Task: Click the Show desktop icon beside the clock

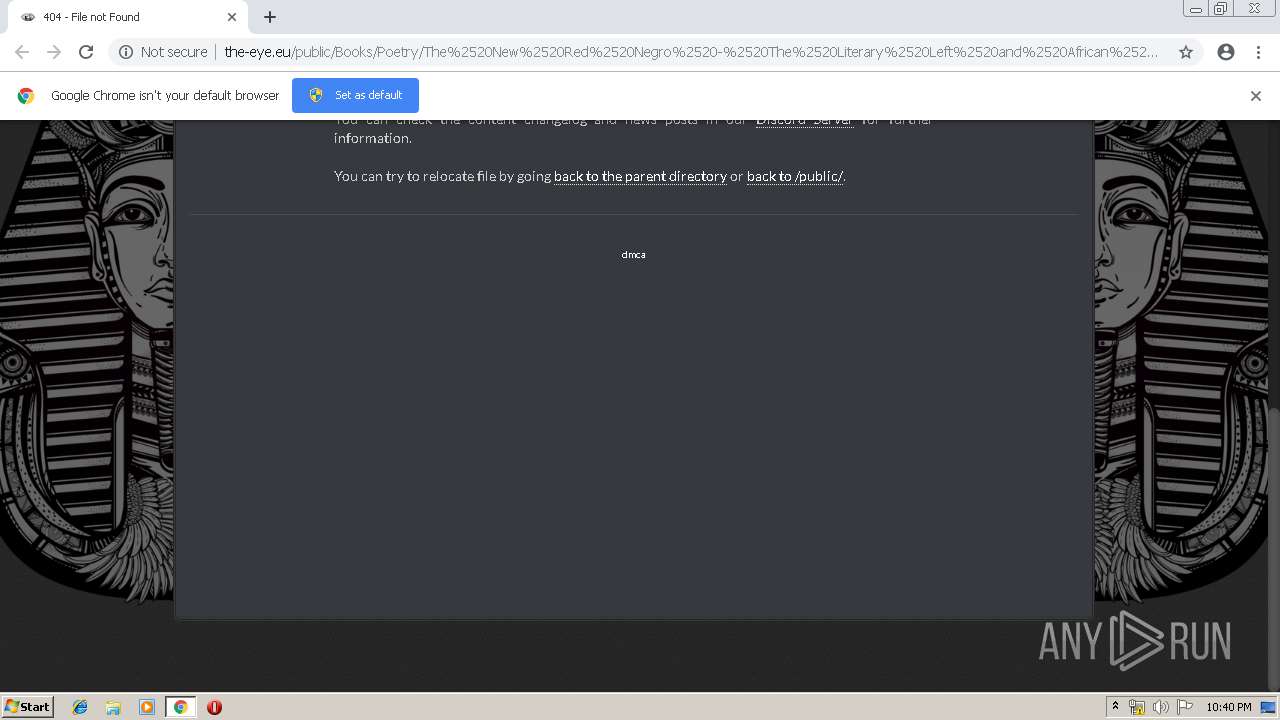Action: (x=1268, y=707)
